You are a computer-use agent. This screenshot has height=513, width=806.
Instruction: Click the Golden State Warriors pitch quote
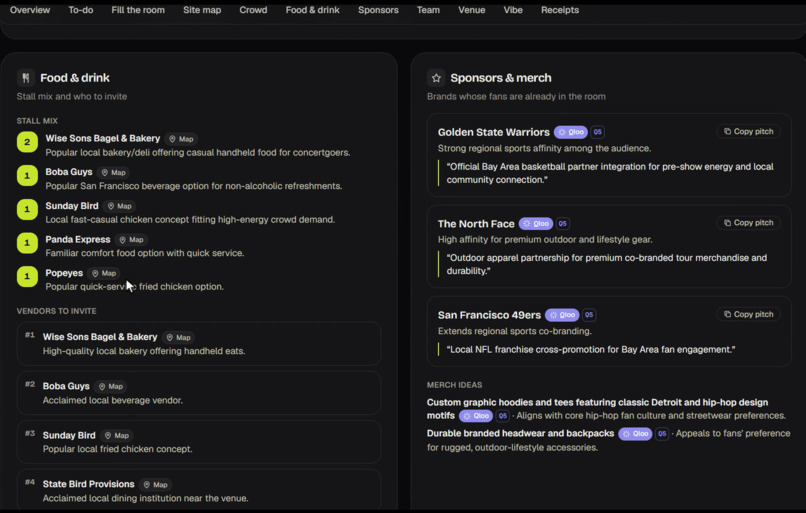click(610, 173)
